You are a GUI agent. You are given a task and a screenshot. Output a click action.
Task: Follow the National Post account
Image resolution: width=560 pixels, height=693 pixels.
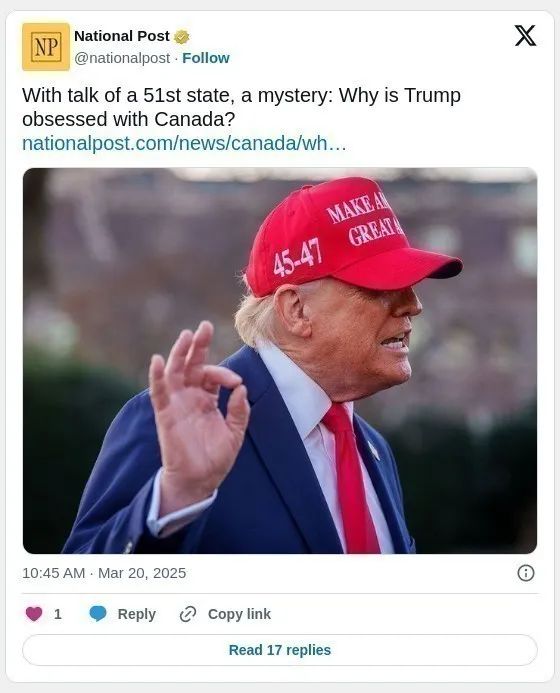tap(206, 58)
